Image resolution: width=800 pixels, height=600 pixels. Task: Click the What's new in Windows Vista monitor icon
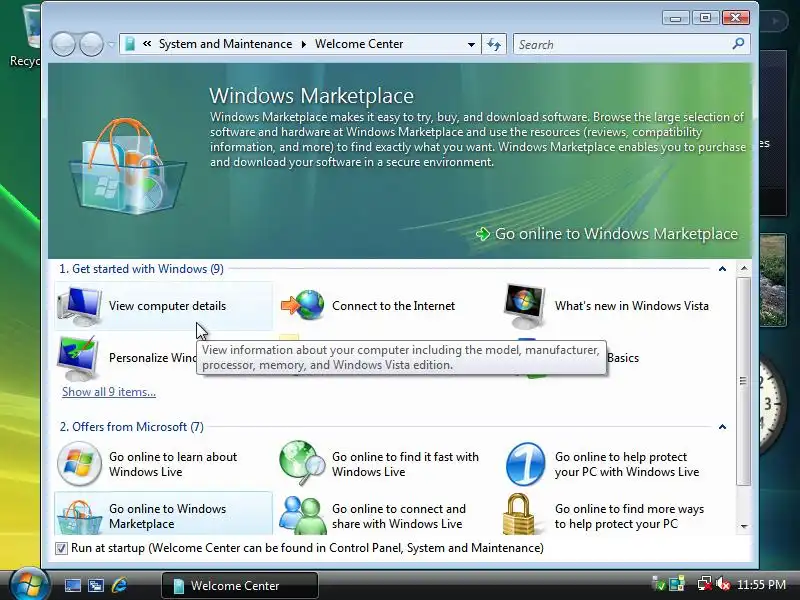coord(524,306)
